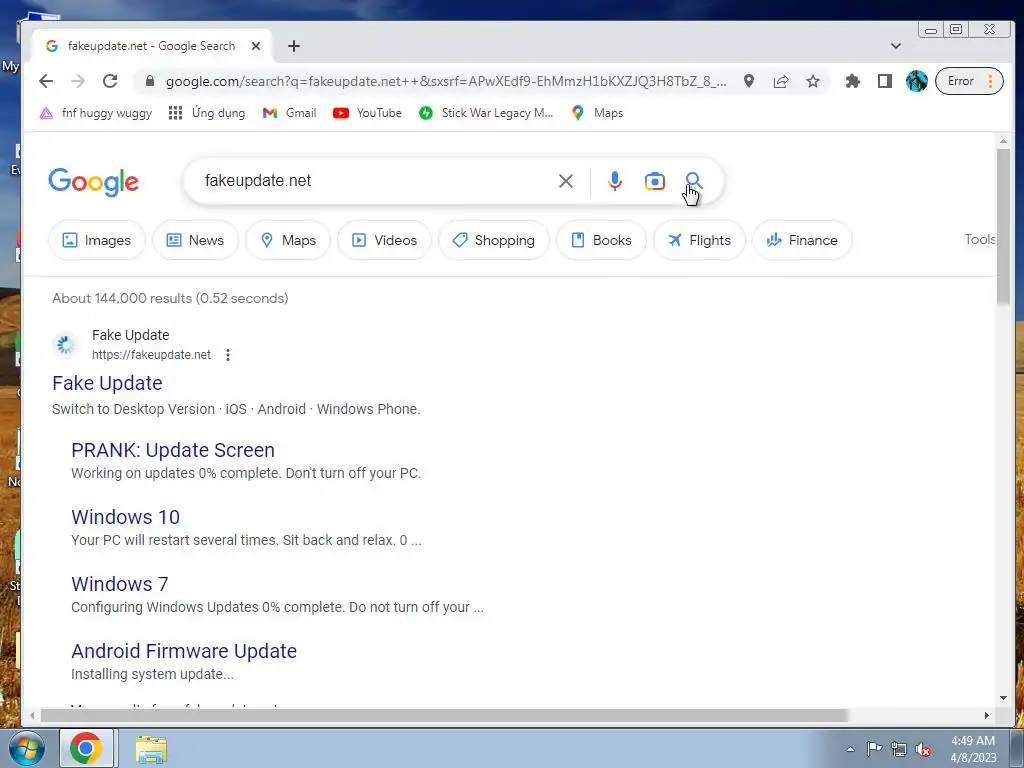Viewport: 1024px width, 768px height.
Task: Open the Windows 10 sitelink
Action: click(125, 517)
